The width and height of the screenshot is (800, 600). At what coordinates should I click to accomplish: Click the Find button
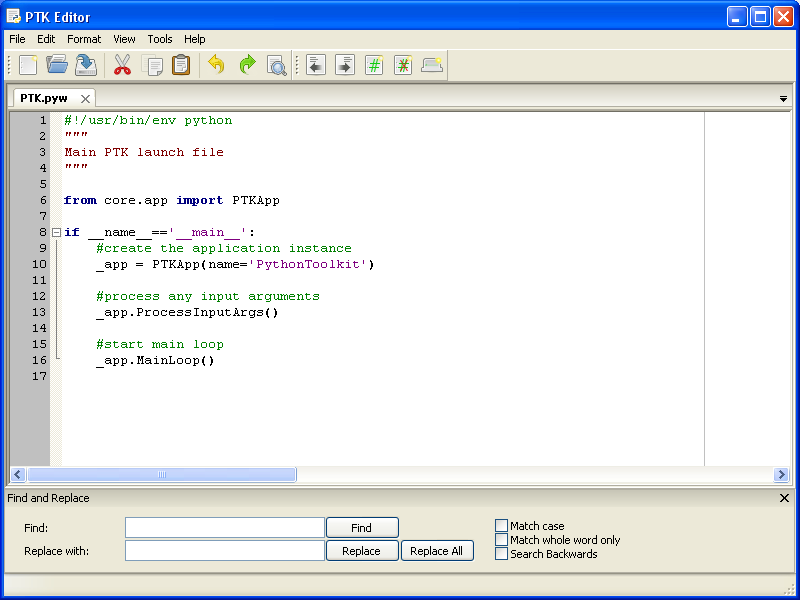click(x=362, y=528)
